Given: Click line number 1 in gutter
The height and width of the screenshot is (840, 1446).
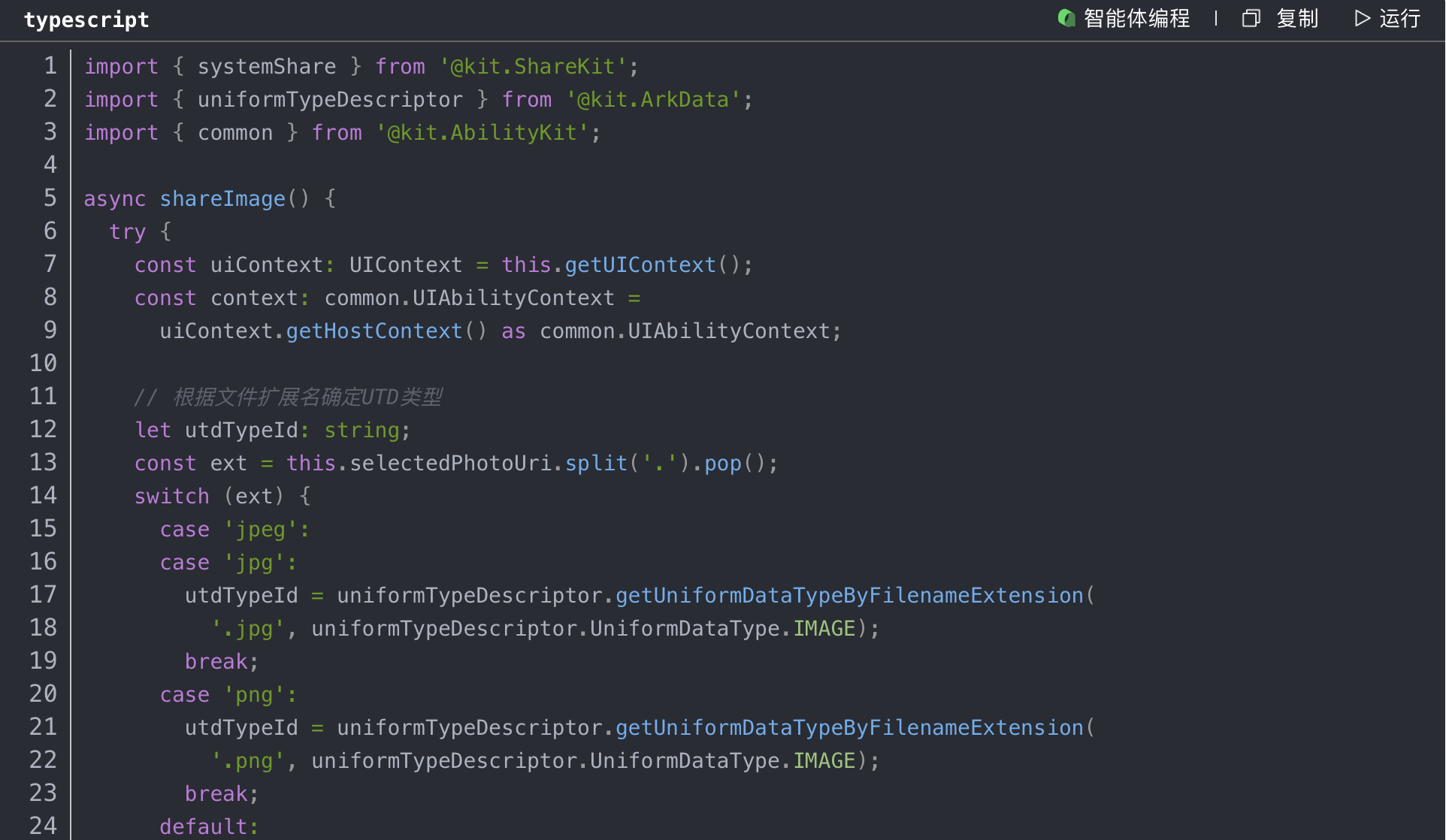Looking at the screenshot, I should [x=50, y=66].
